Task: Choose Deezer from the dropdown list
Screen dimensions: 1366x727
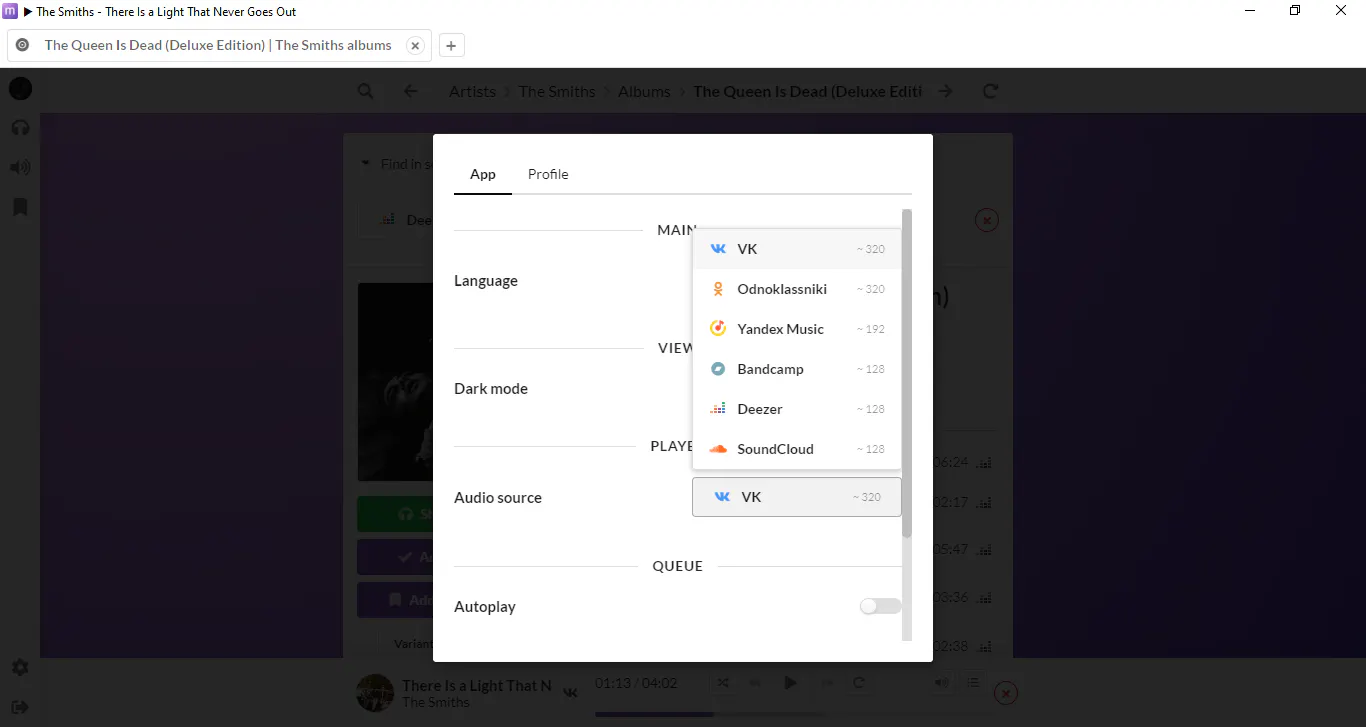Action: coord(797,409)
